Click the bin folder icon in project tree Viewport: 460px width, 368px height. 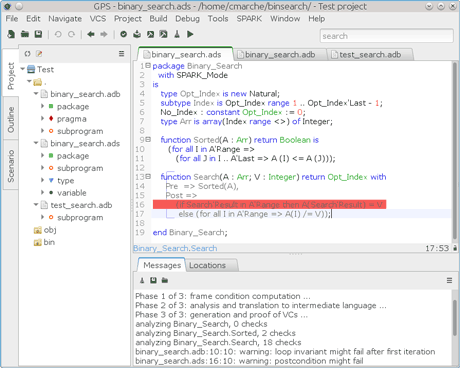coord(37,242)
